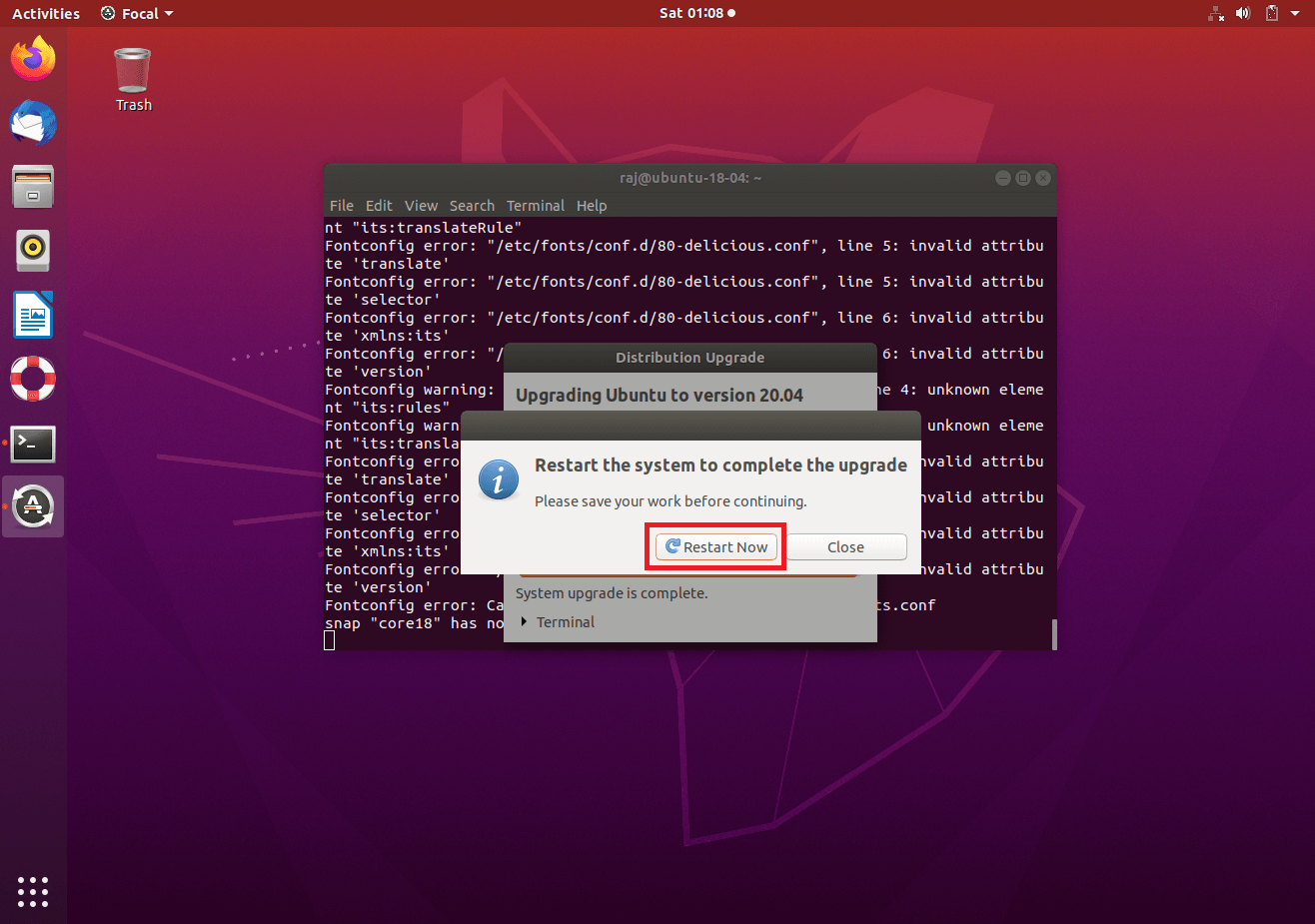Open the Files manager in dock
This screenshot has width=1315, height=924.
pos(33,187)
